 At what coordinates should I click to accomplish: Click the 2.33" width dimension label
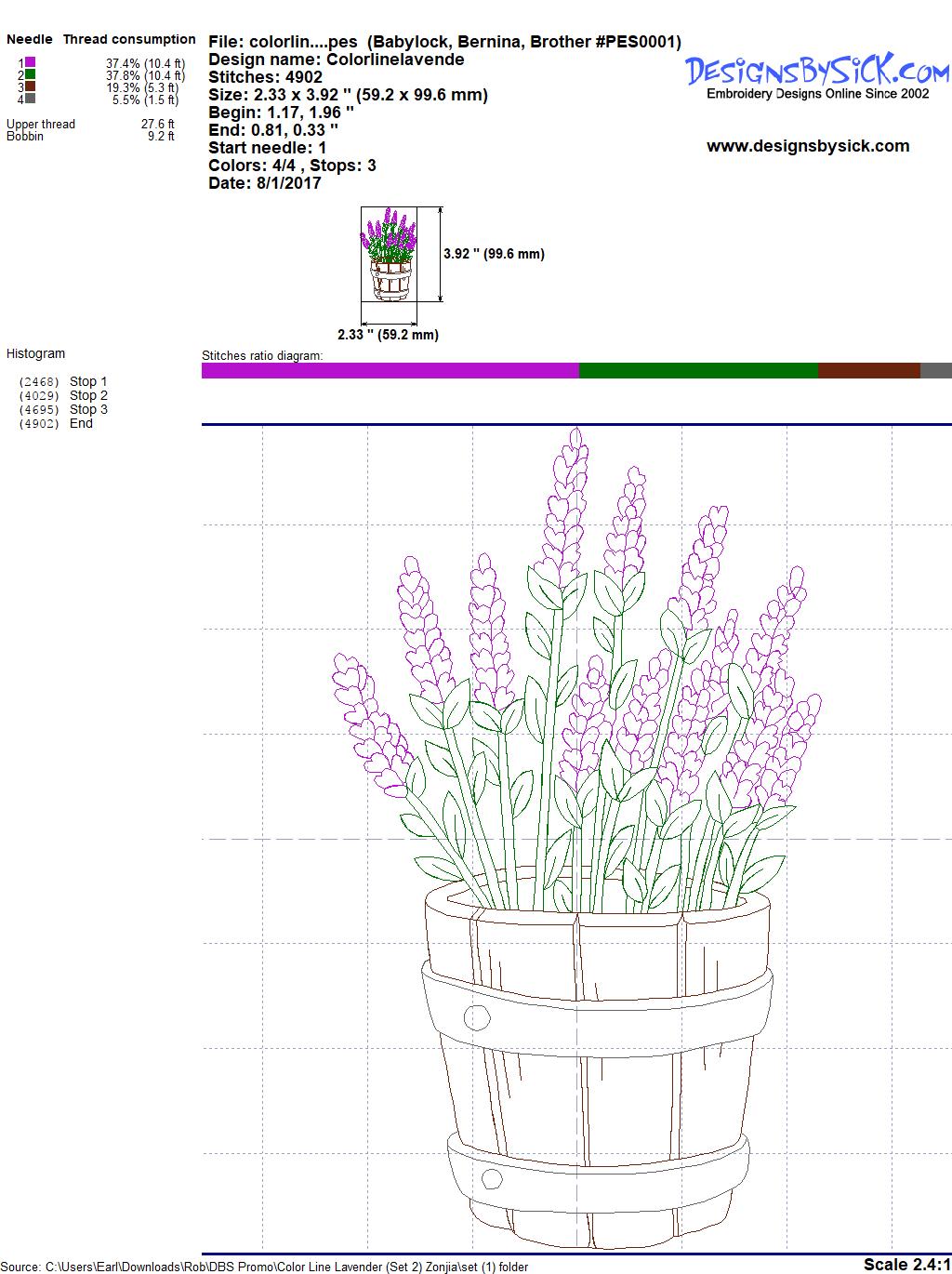388,335
